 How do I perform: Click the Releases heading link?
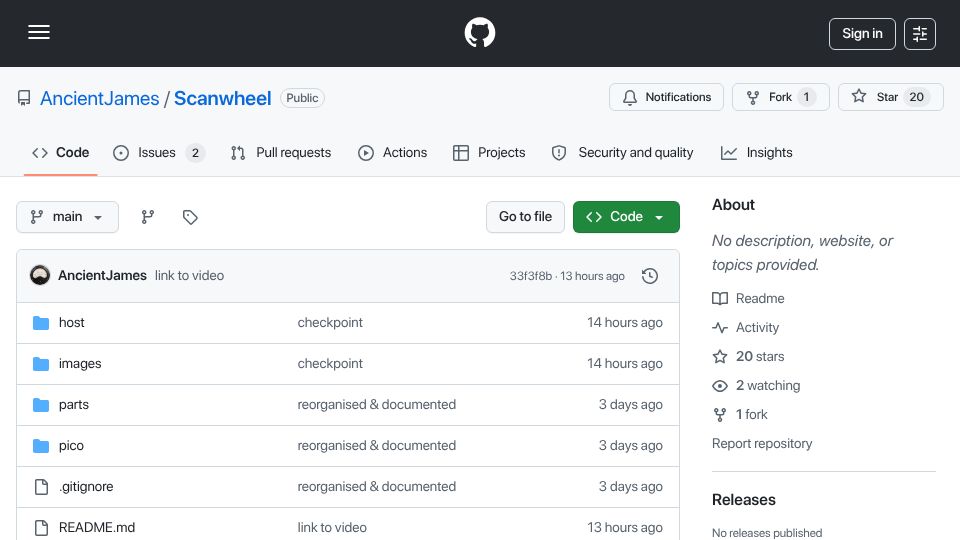[x=743, y=500]
